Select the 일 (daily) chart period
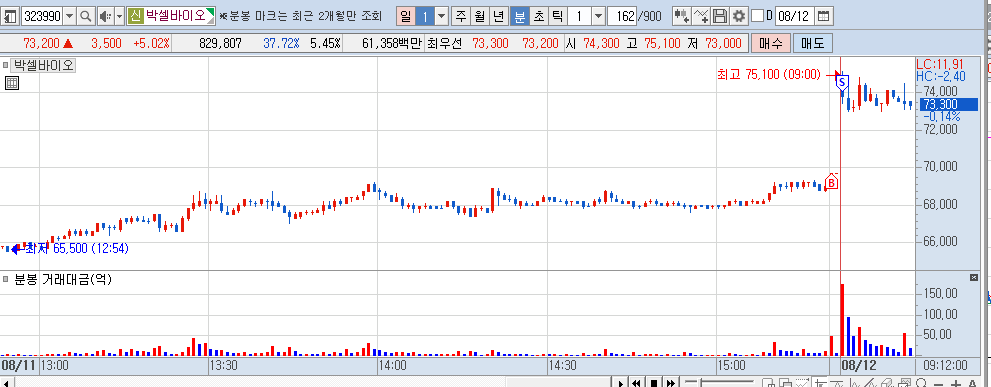The height and width of the screenshot is (387, 991). [405, 16]
